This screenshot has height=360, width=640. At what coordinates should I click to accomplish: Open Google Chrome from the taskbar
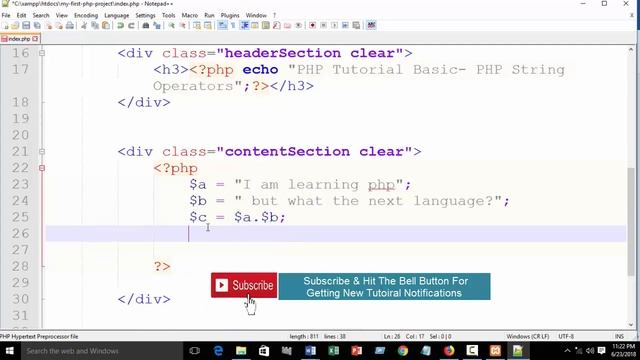(403, 351)
